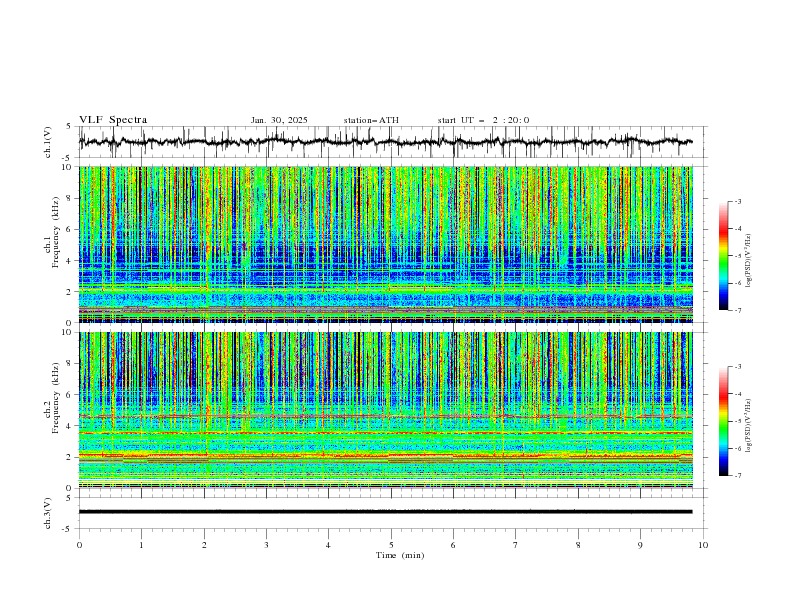
Task: Click time axis tick label '2'
Action: pyautogui.click(x=204, y=545)
